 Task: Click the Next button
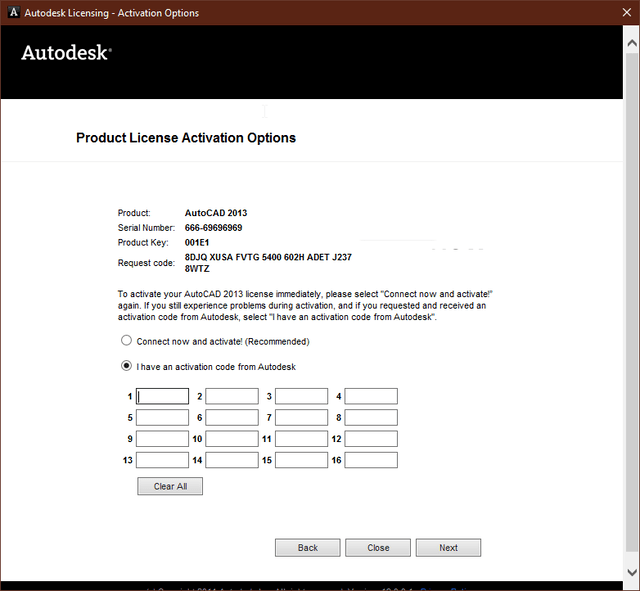[449, 548]
